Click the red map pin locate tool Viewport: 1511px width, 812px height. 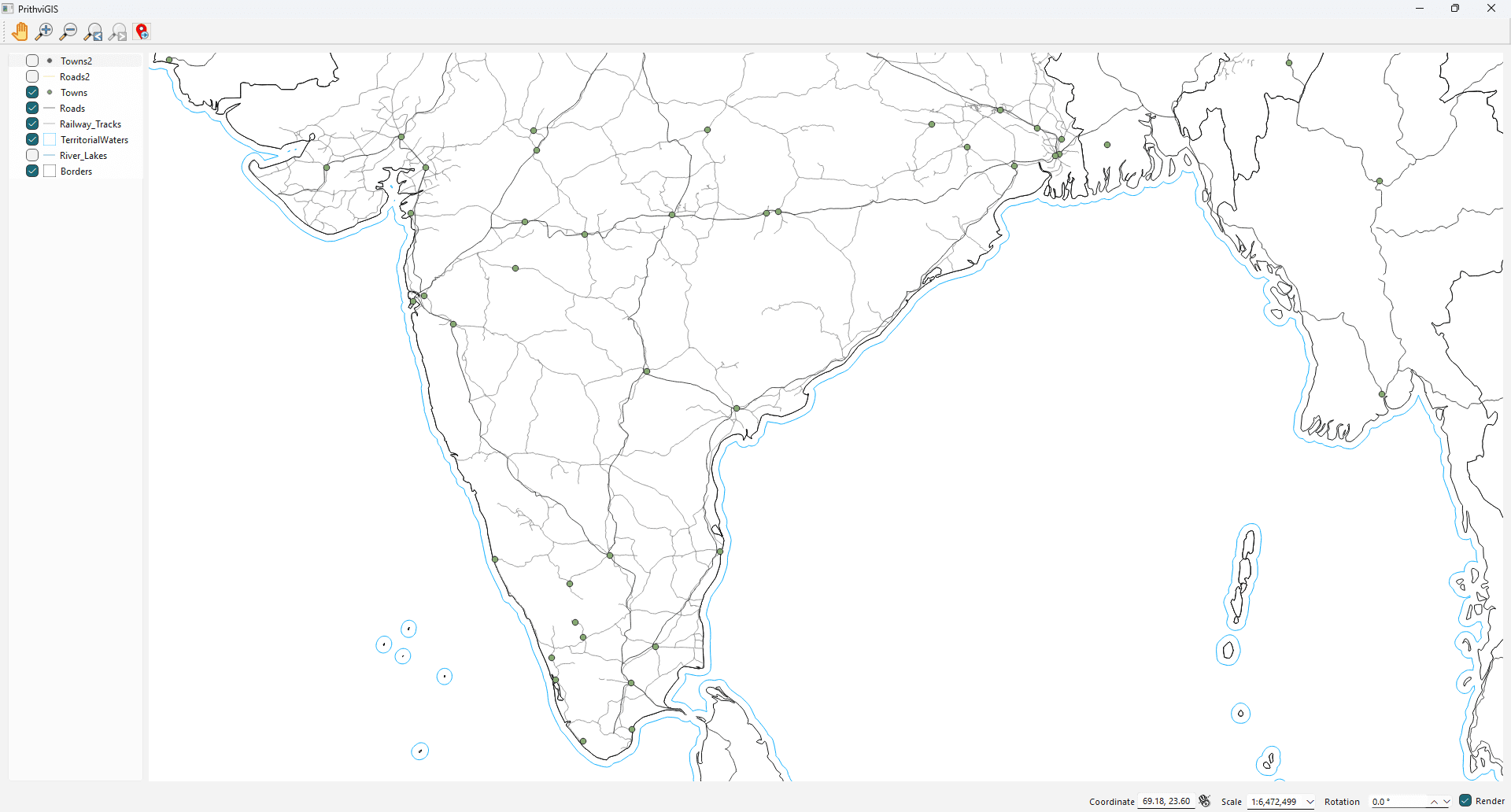(142, 31)
